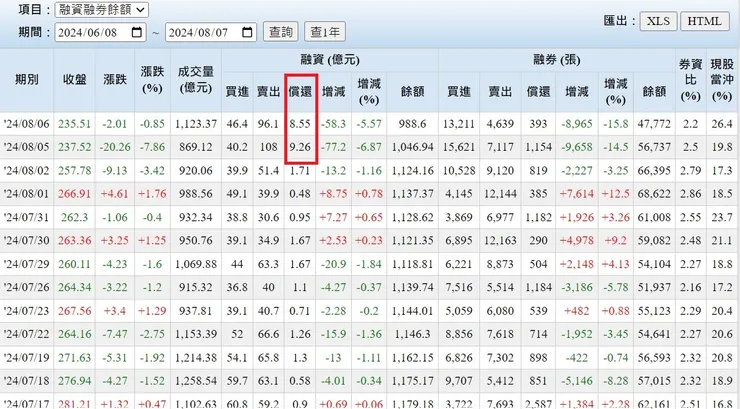Click the margin balance 988.6

click(412, 124)
